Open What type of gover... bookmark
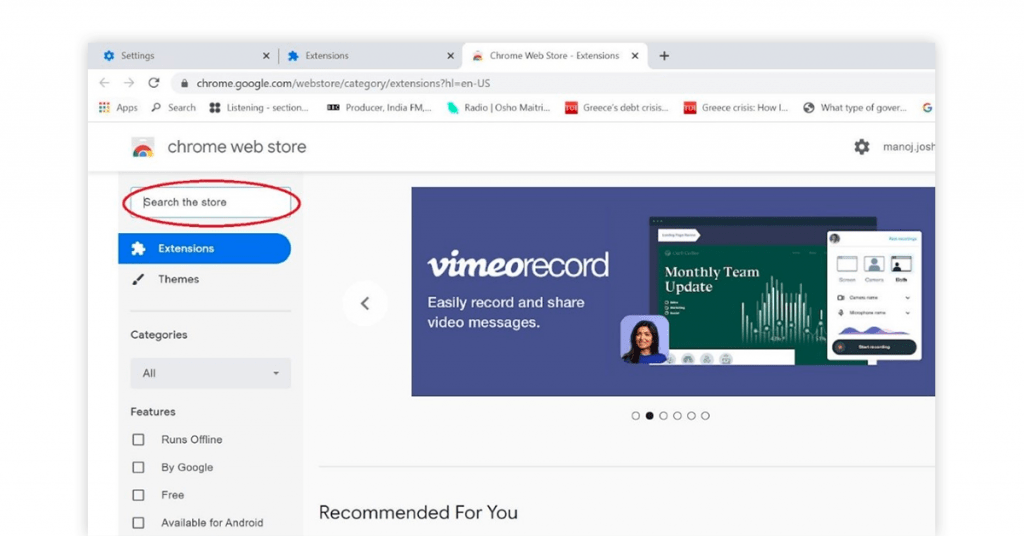Image resolution: width=1024 pixels, height=536 pixels. point(855,108)
